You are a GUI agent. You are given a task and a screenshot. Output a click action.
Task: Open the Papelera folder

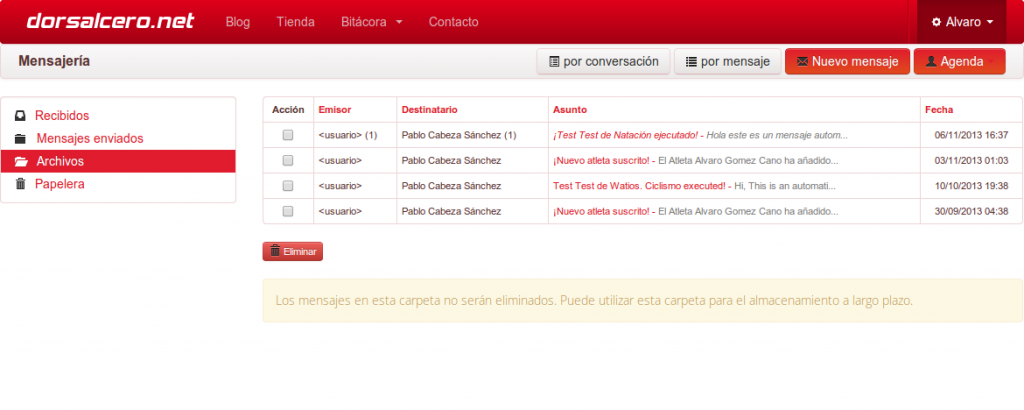tap(59, 184)
